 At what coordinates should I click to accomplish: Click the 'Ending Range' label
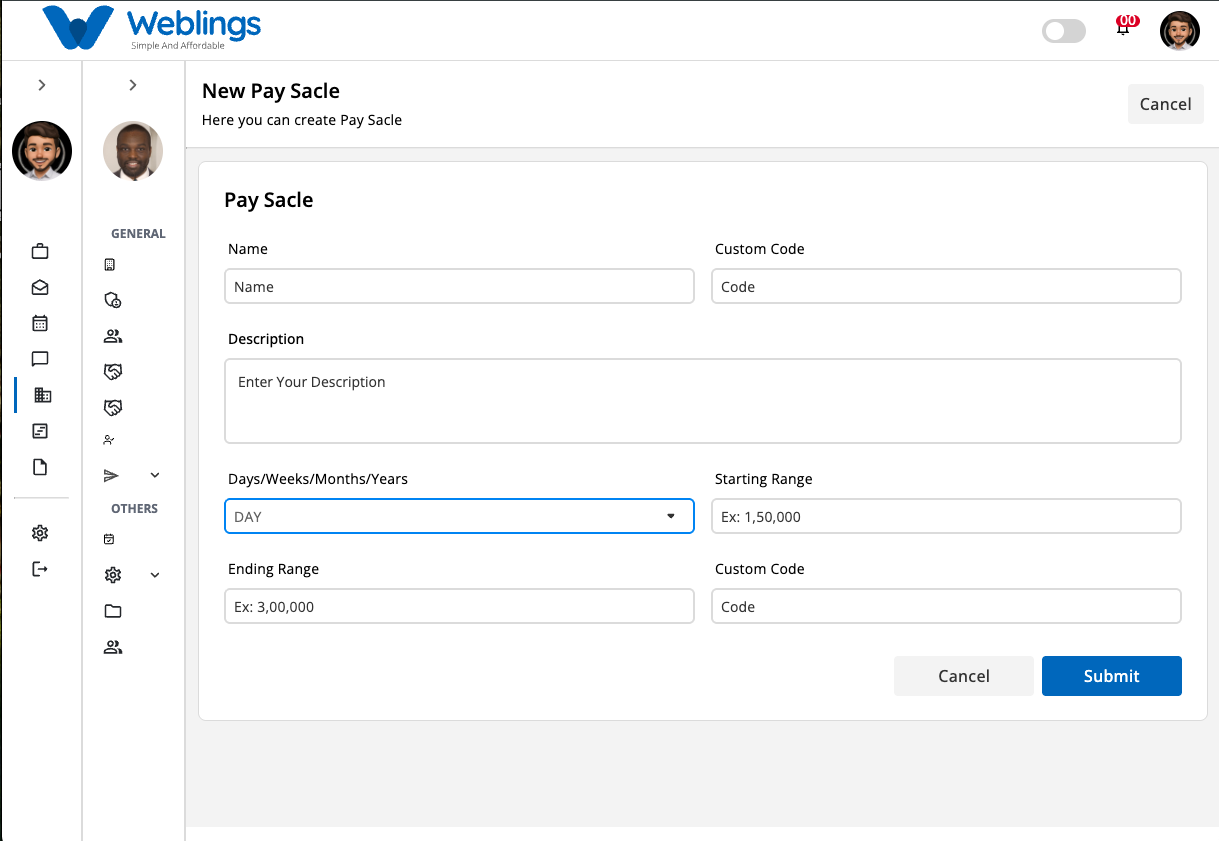coord(274,569)
